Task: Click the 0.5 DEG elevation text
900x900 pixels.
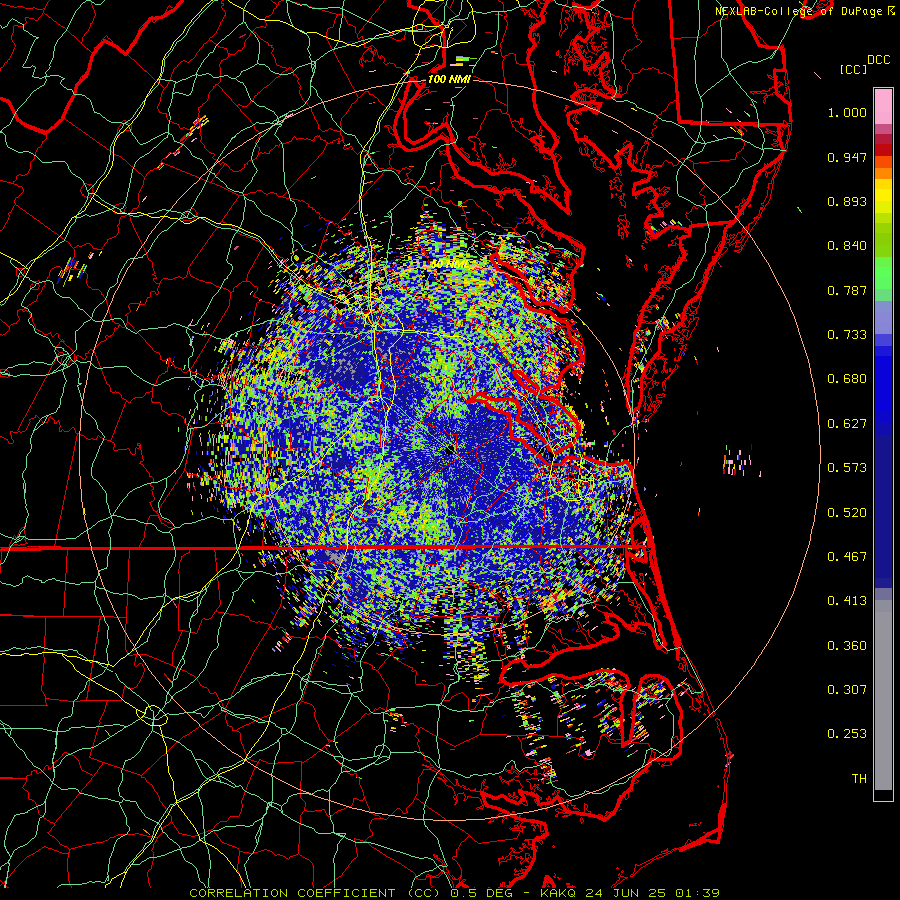Action: [x=482, y=893]
